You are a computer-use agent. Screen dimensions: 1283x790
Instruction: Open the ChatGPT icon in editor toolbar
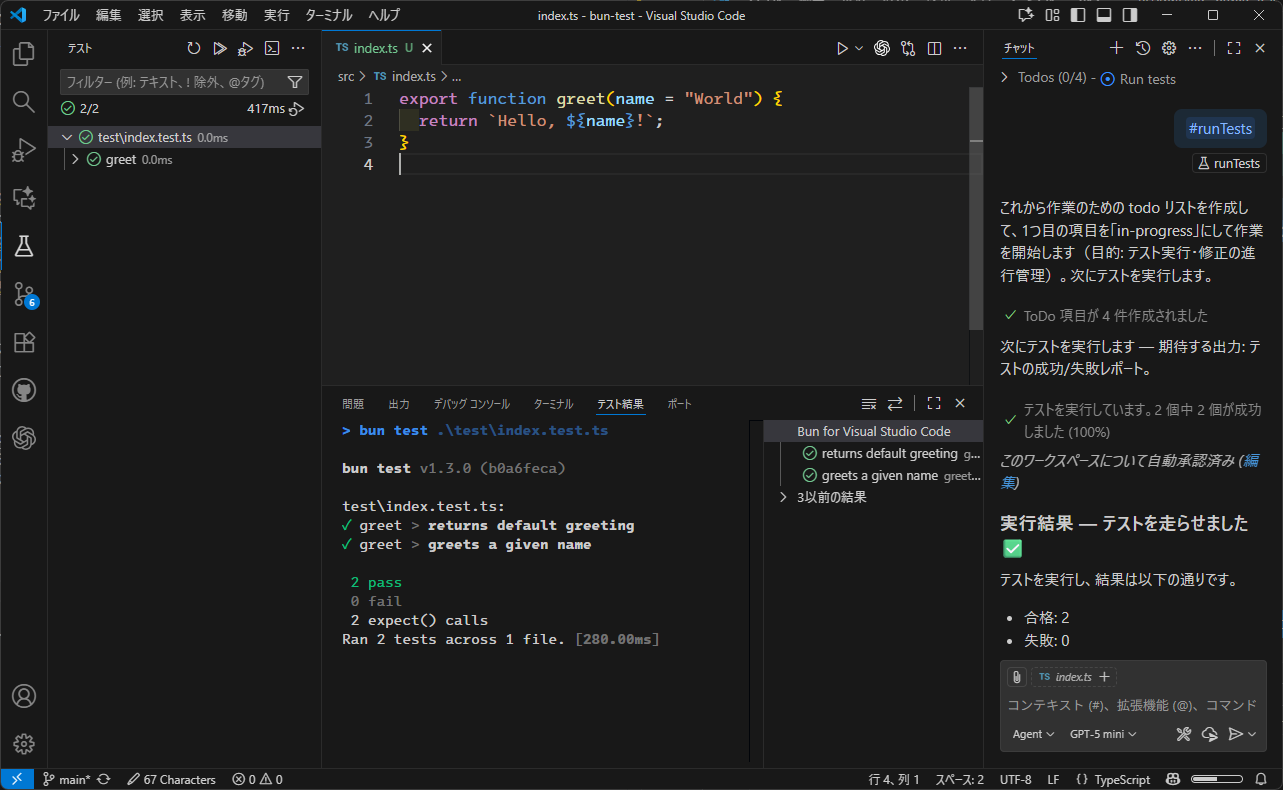click(x=882, y=48)
